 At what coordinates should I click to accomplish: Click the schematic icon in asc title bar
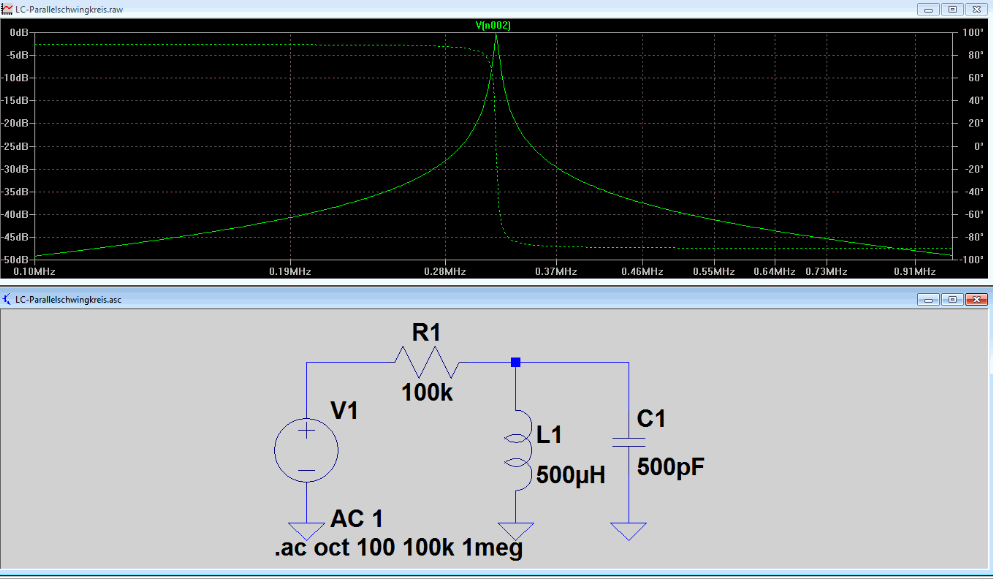7,299
